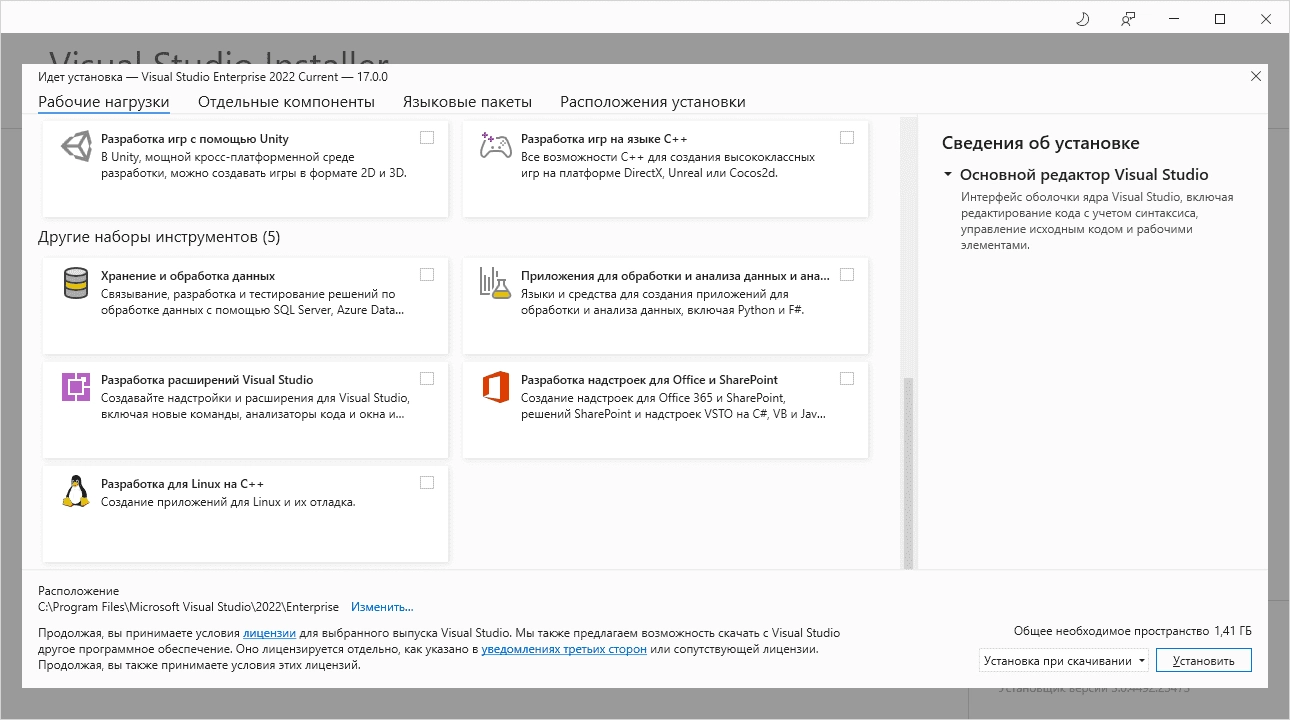Click the Linux penguin icon
The image size is (1290, 720).
point(76,490)
